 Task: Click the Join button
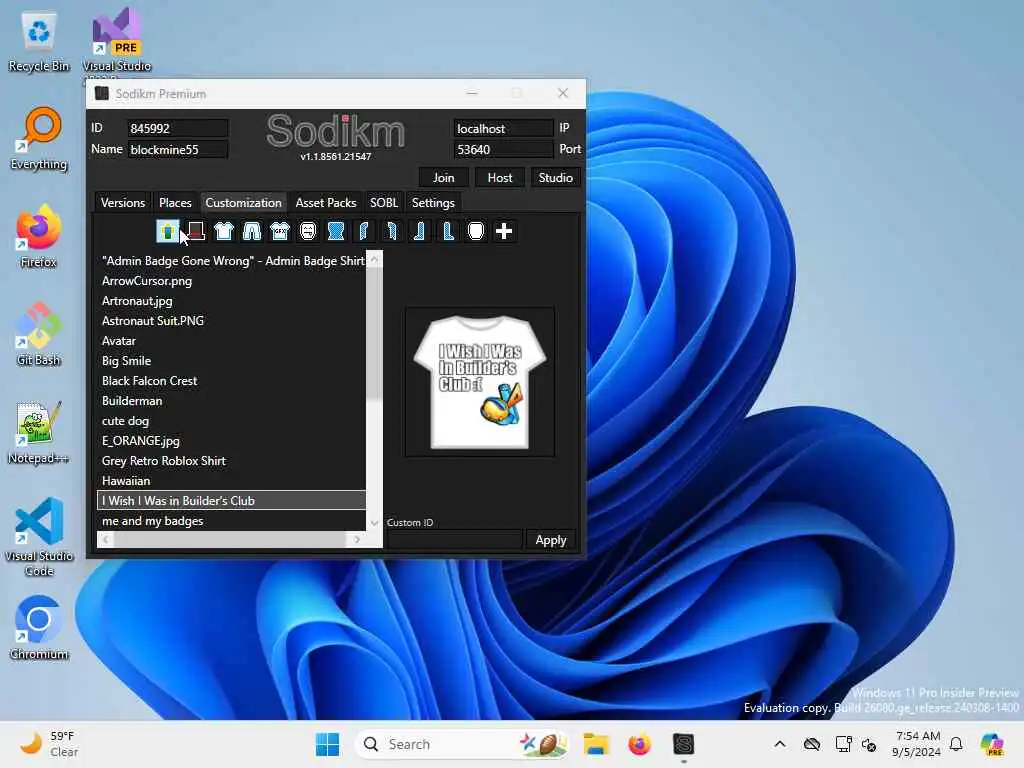tap(443, 178)
